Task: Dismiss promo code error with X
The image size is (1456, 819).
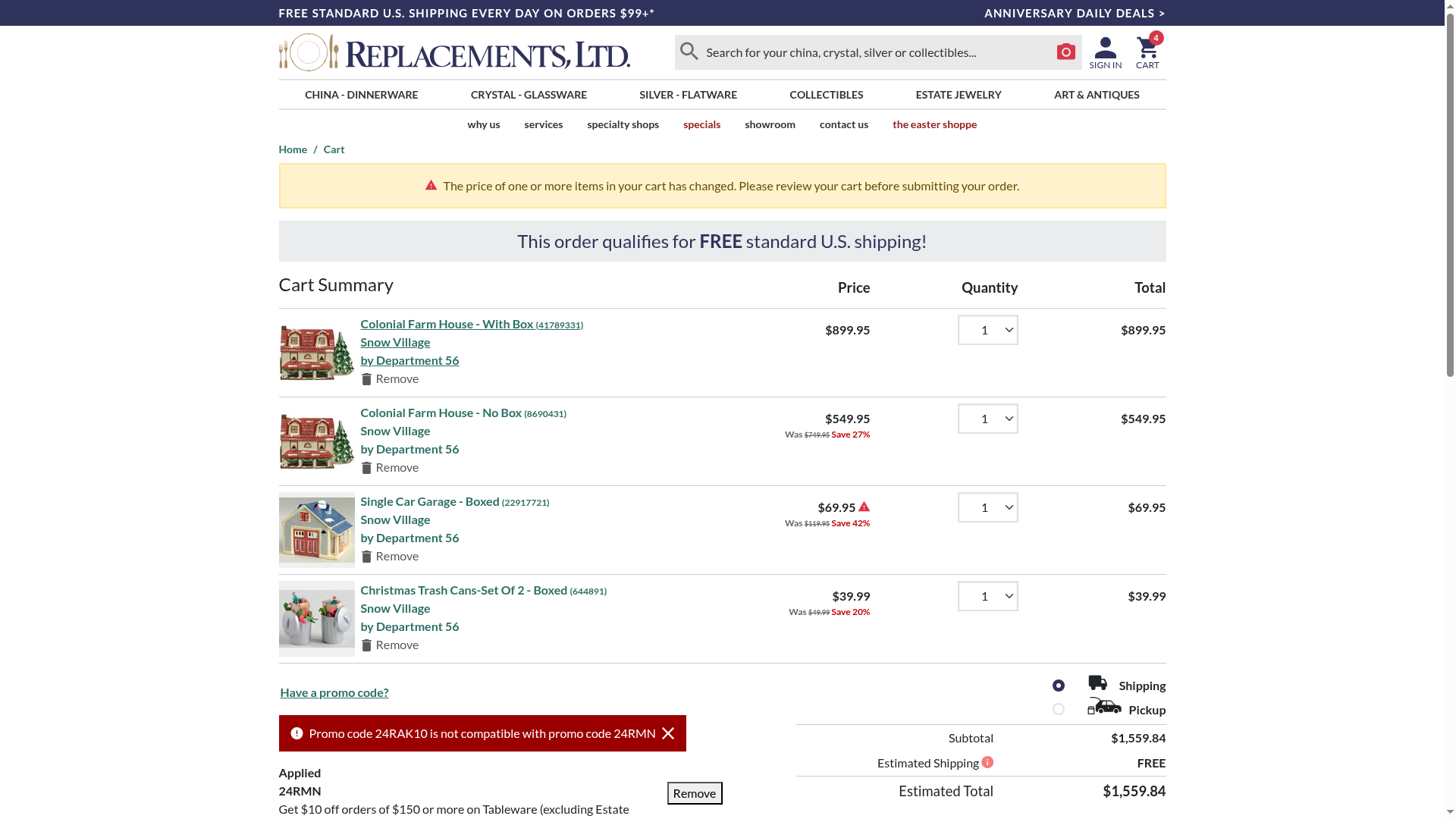Action: (668, 733)
